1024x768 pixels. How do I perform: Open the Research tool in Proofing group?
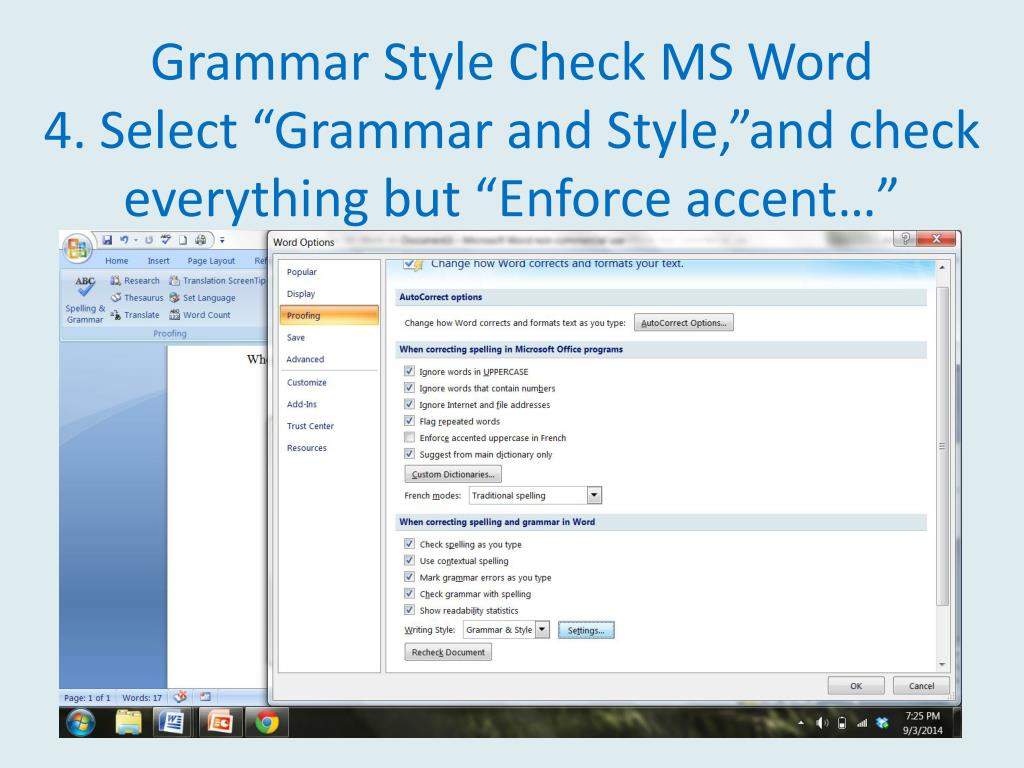click(x=135, y=280)
